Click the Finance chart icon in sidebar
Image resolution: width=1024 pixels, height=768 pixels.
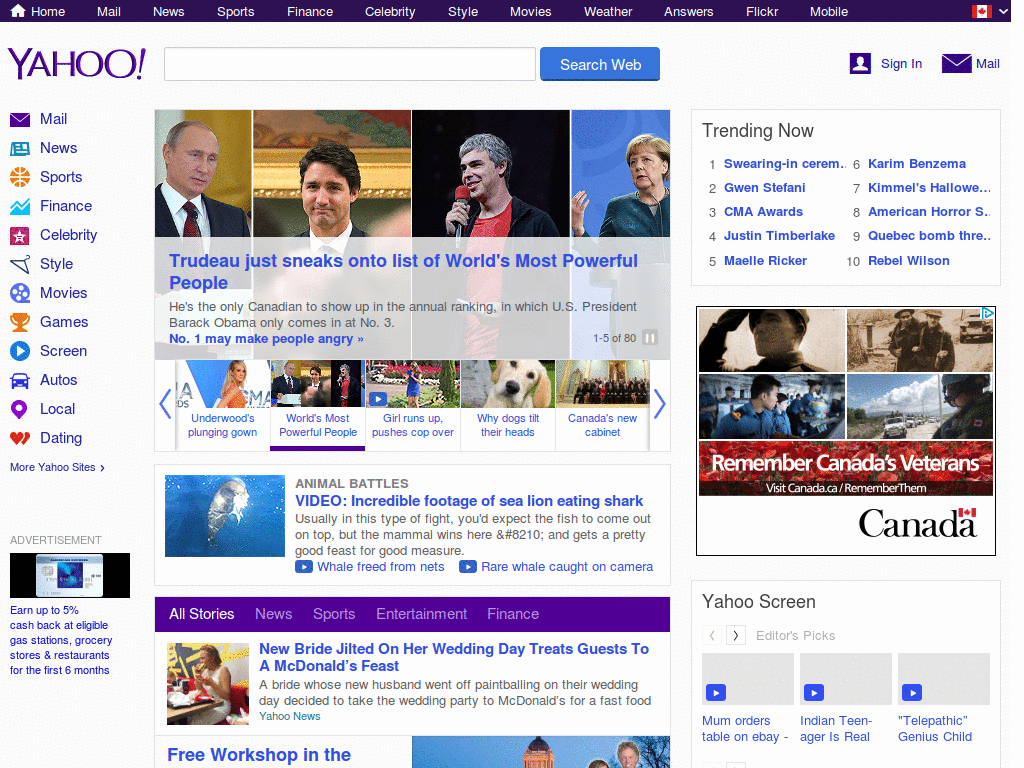click(x=20, y=206)
